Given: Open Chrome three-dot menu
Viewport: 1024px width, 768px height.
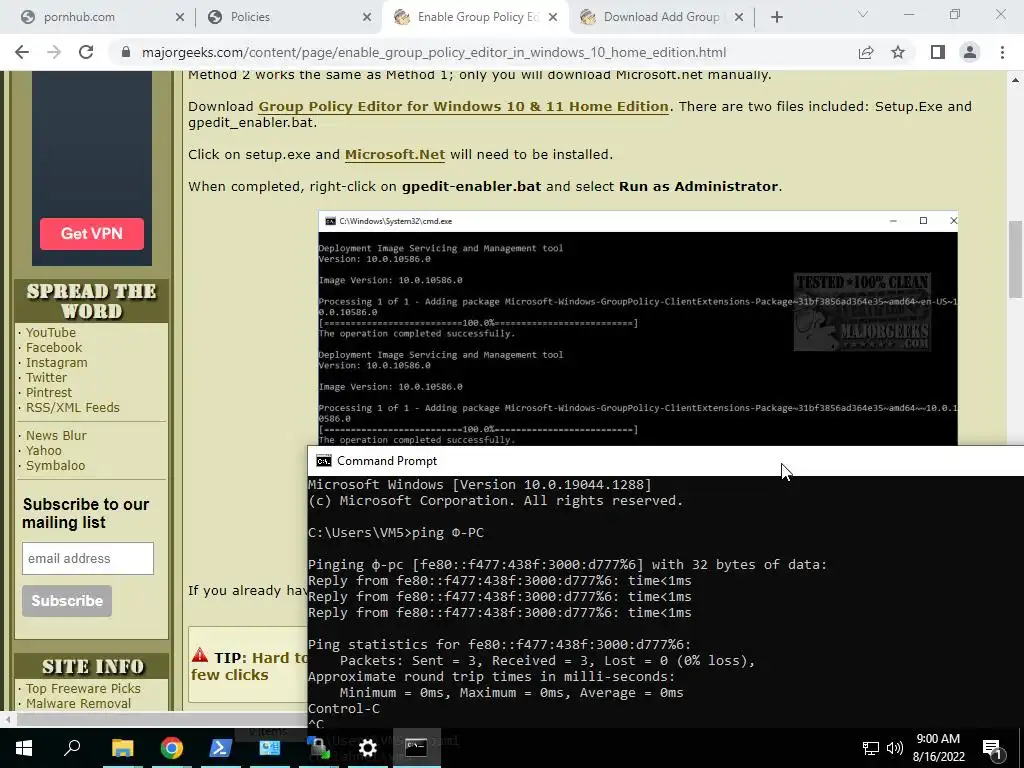Looking at the screenshot, I should coord(1002,52).
